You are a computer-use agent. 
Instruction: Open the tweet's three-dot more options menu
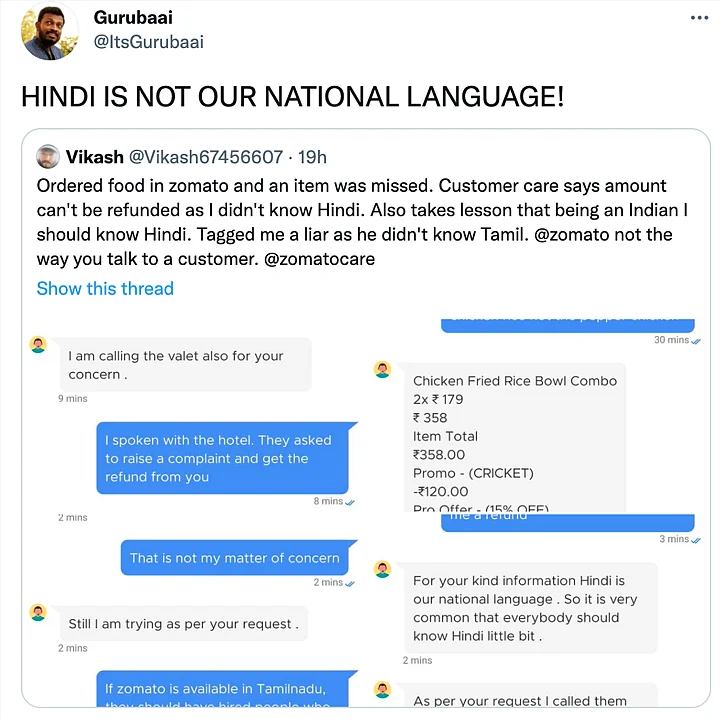[696, 19]
